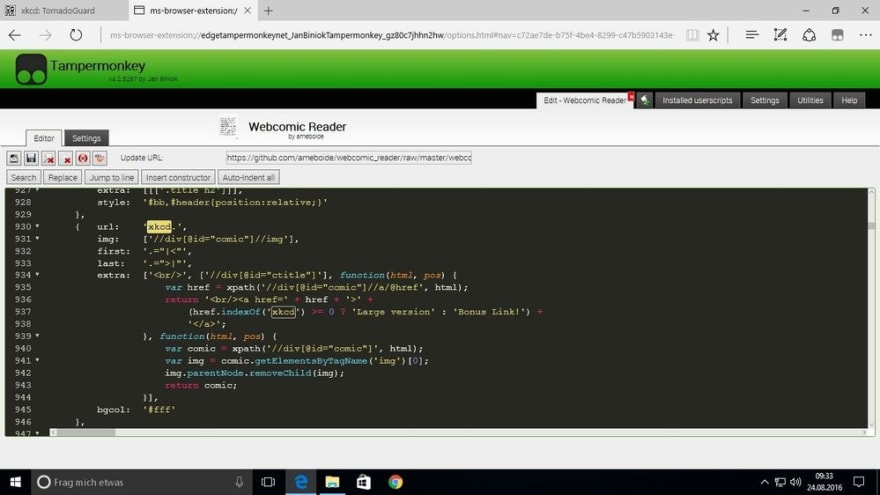Collapse code fold arrow on line 930
This screenshot has height=495, width=880.
38,226
